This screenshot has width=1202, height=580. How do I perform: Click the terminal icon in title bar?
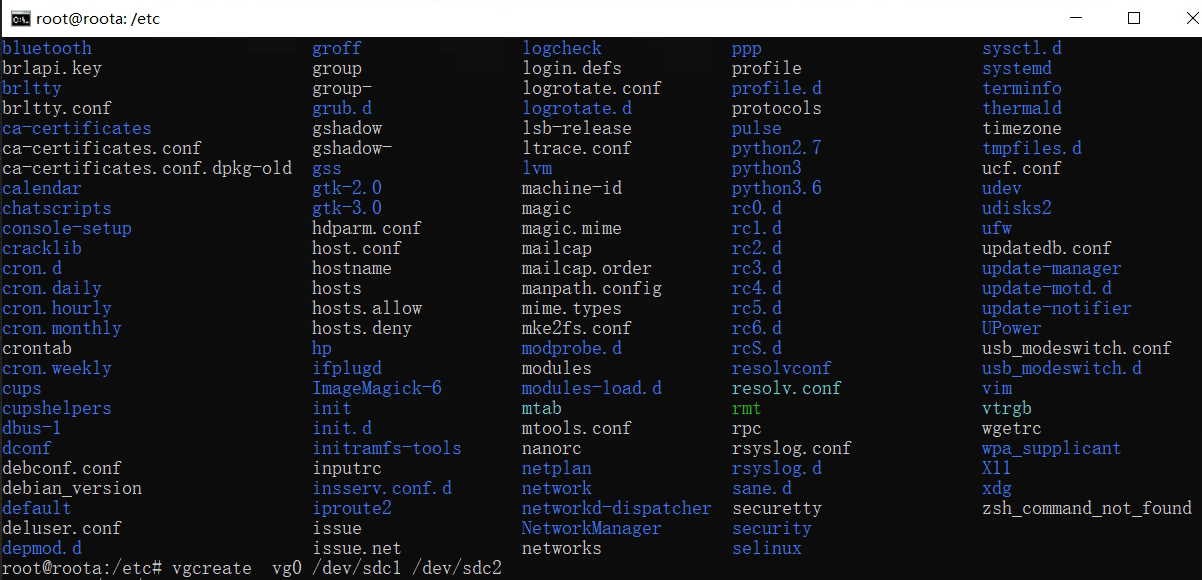19,18
